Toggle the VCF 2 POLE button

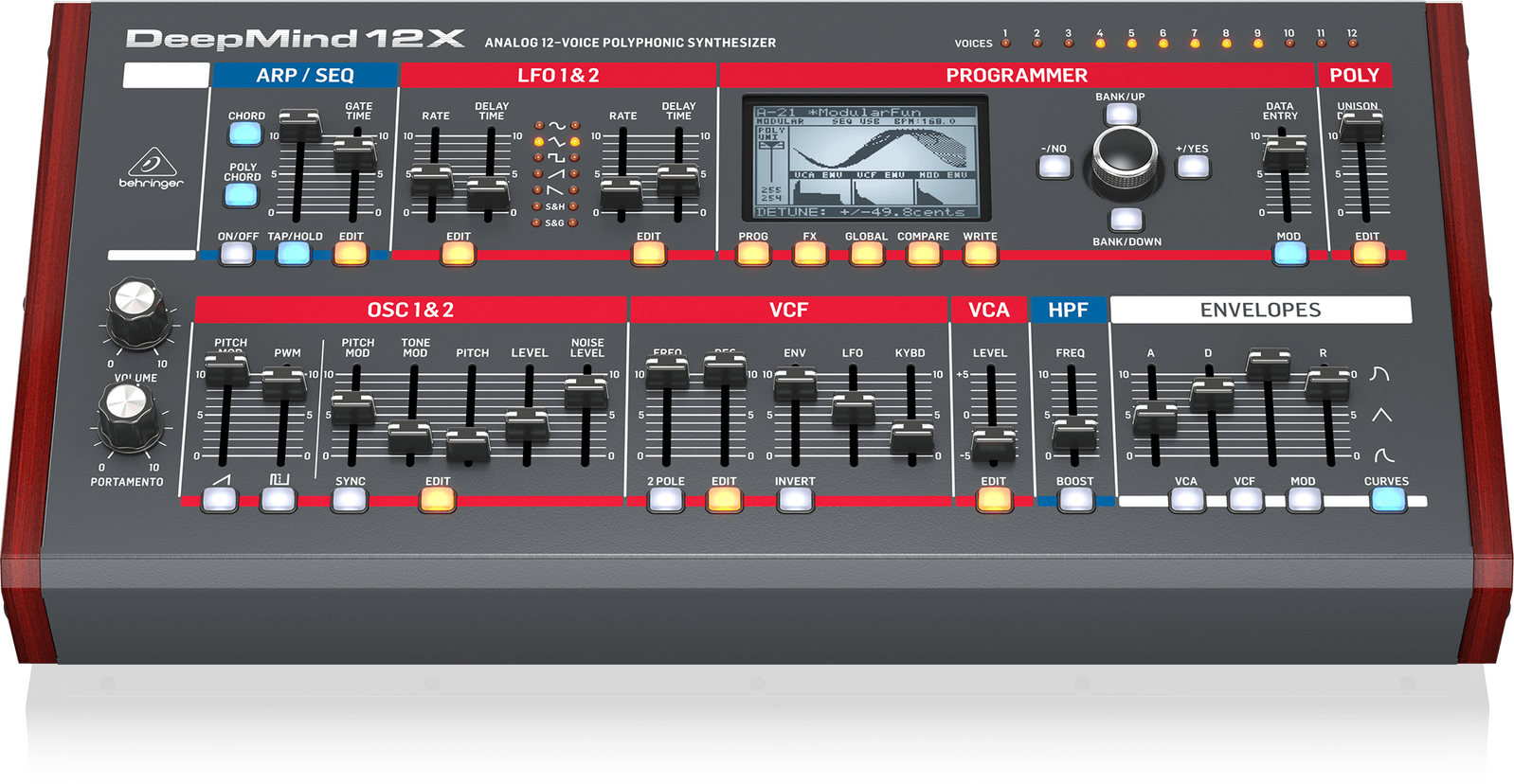click(665, 499)
